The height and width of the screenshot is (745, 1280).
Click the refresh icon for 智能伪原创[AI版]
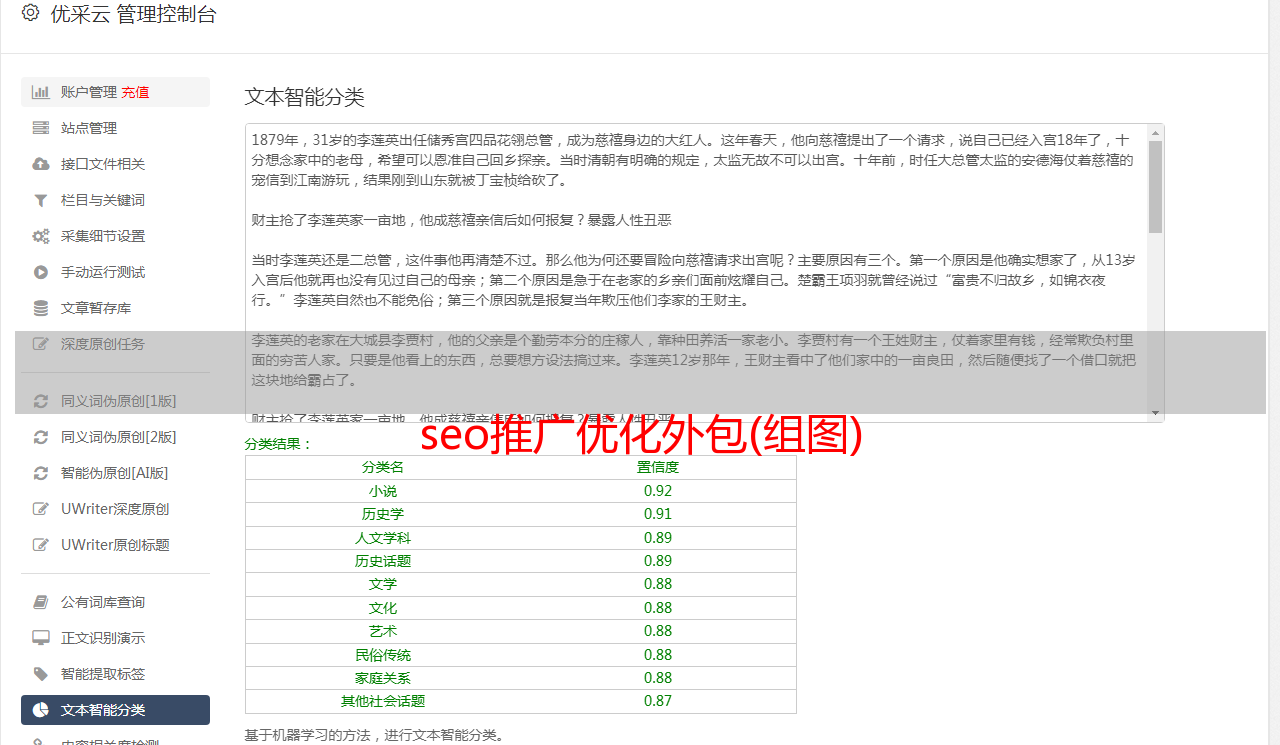point(41,473)
